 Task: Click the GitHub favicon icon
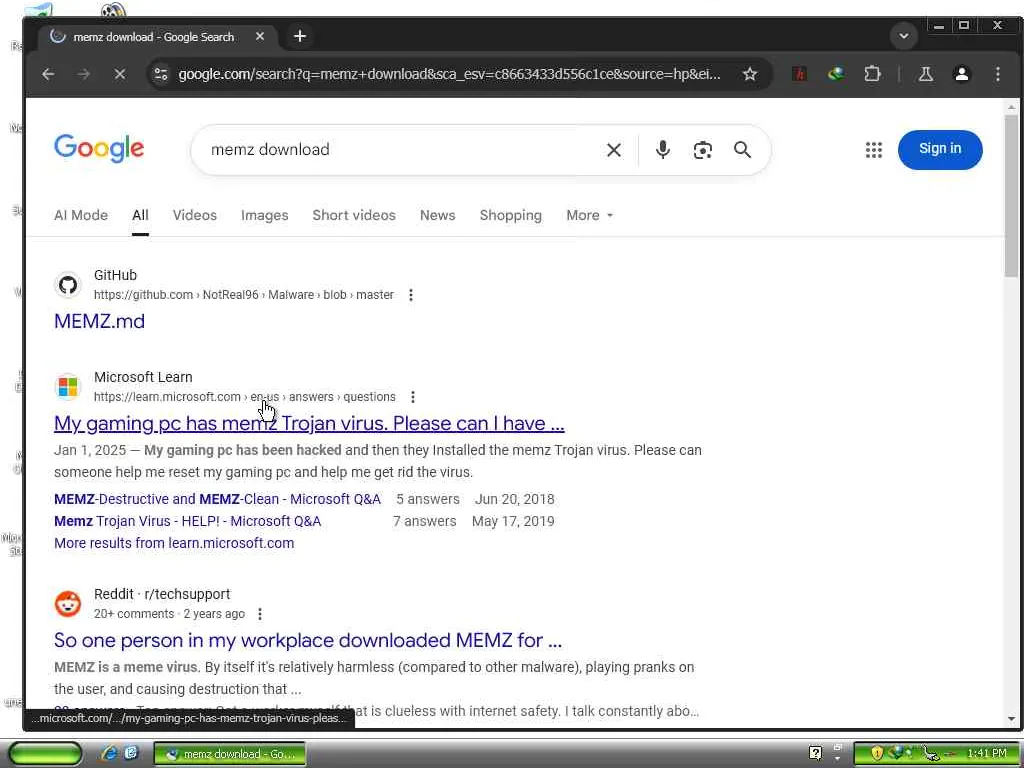click(68, 285)
